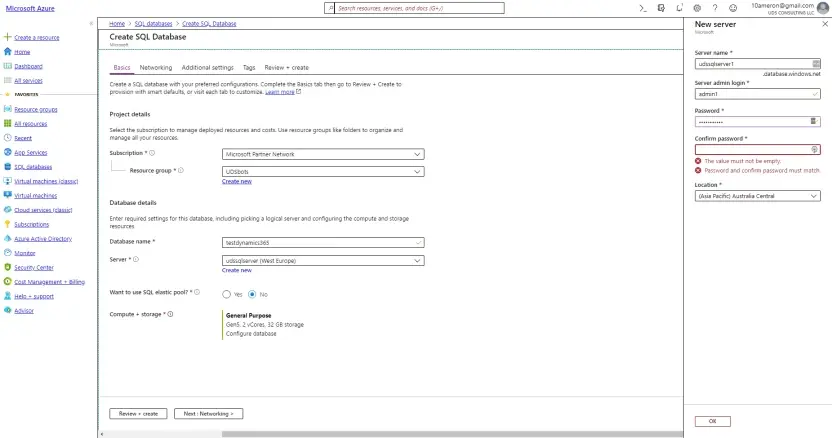Click the Review + create button
This screenshot has height=438, width=832.
pos(138,414)
